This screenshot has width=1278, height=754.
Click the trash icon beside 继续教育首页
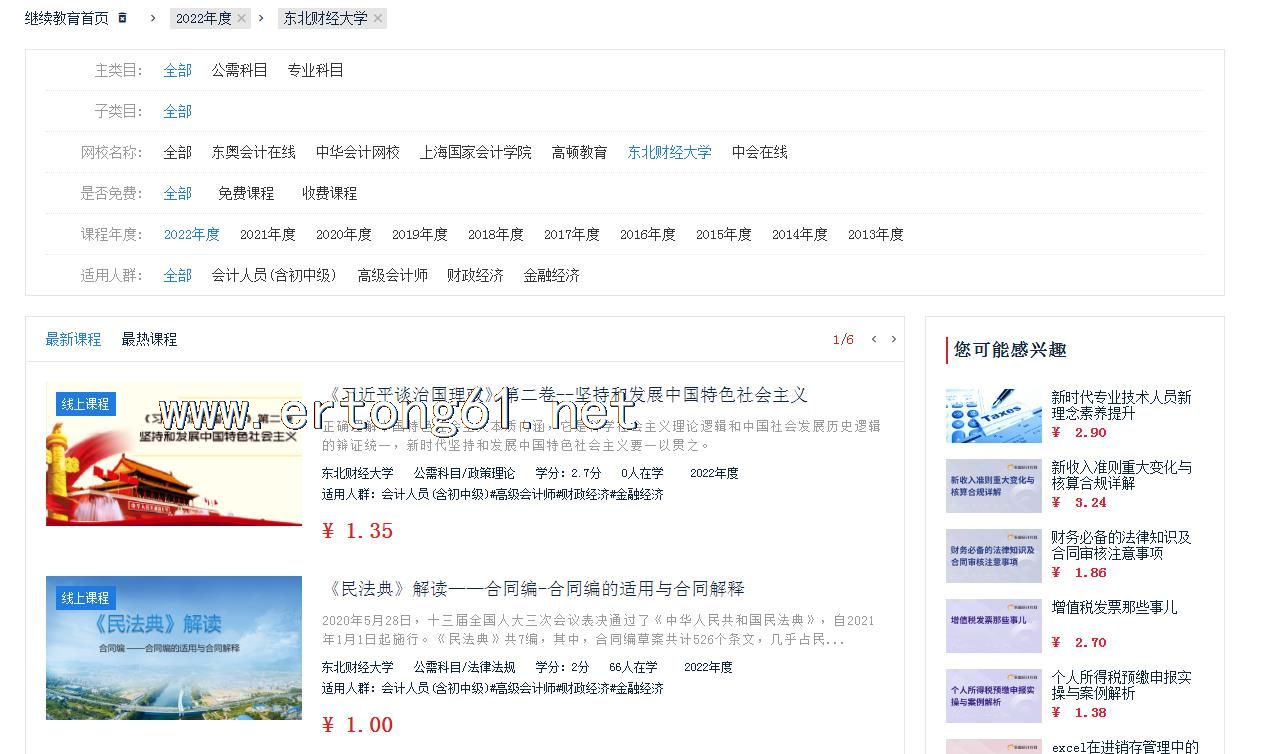[123, 18]
